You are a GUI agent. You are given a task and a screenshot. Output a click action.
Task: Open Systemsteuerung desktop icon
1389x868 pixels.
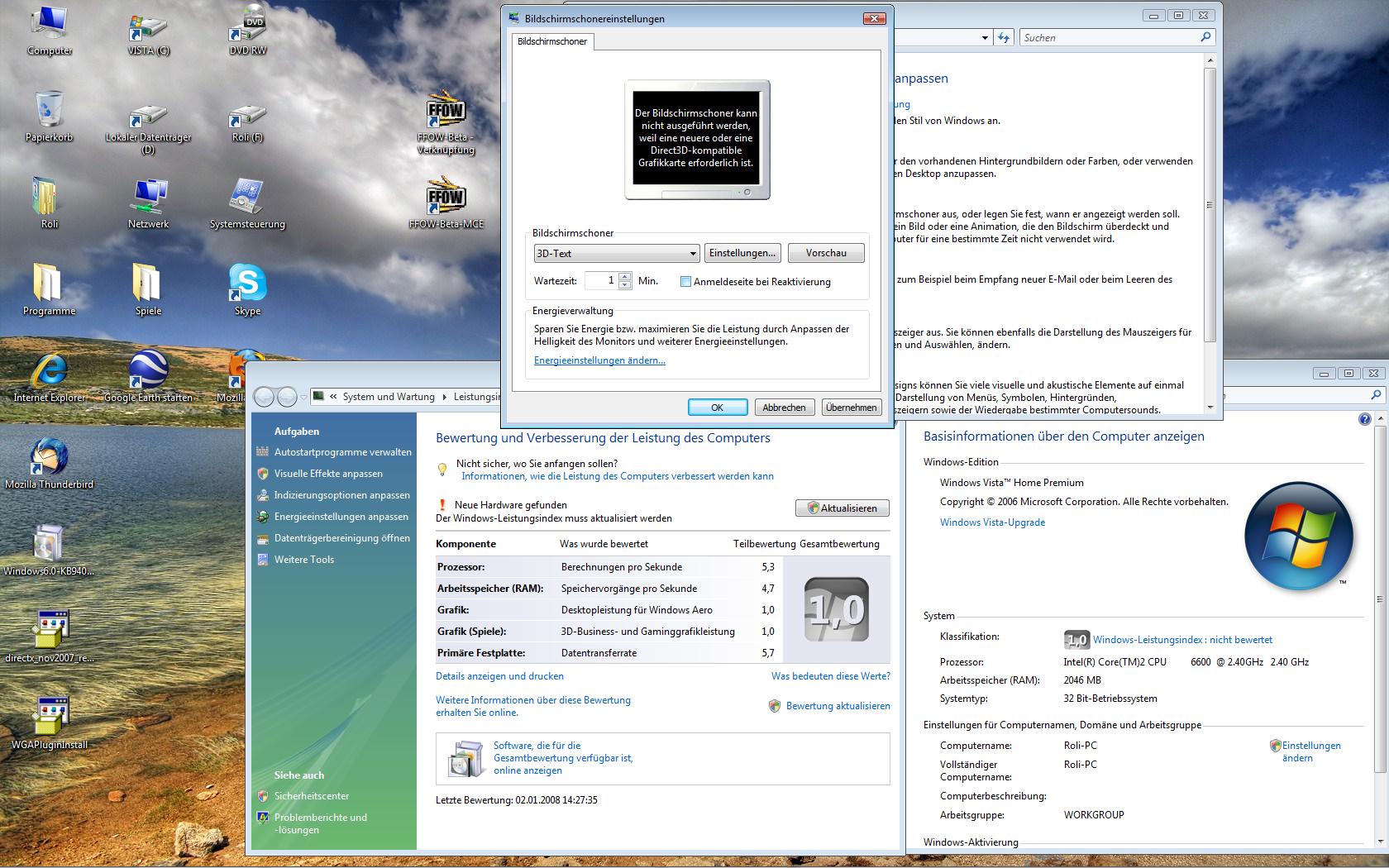coord(247,203)
